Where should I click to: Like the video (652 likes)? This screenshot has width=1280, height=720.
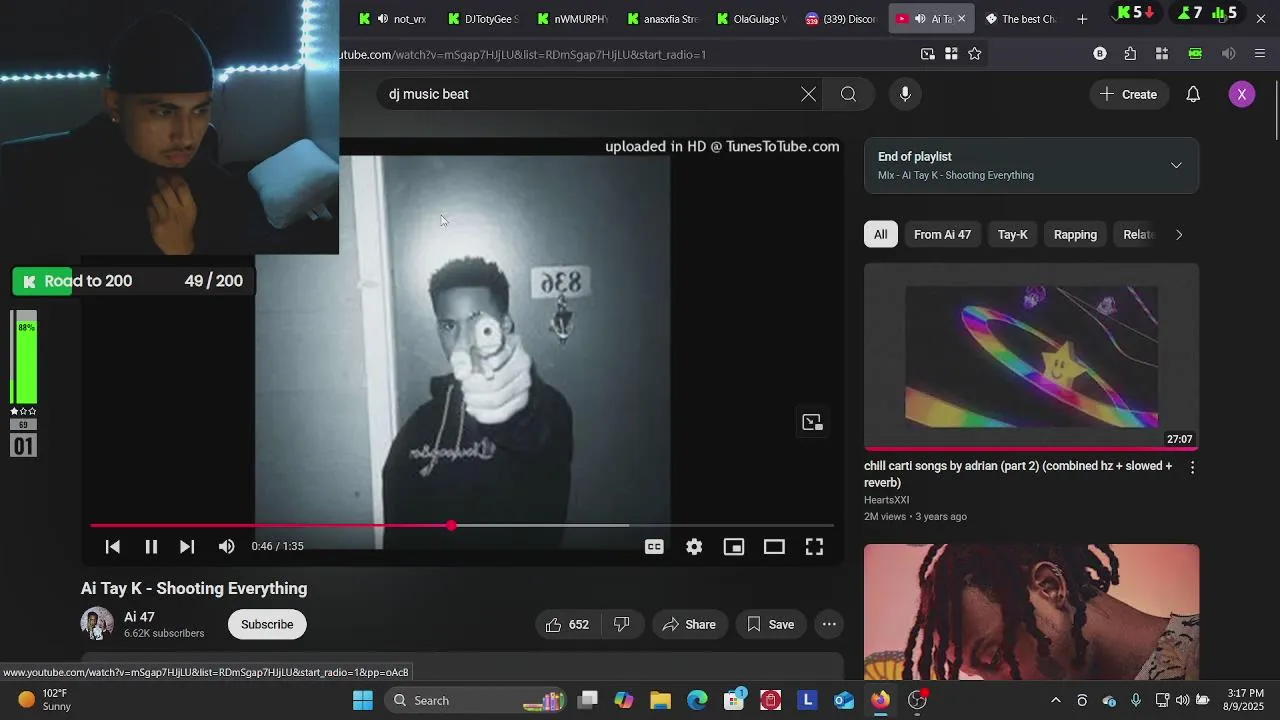pos(567,624)
